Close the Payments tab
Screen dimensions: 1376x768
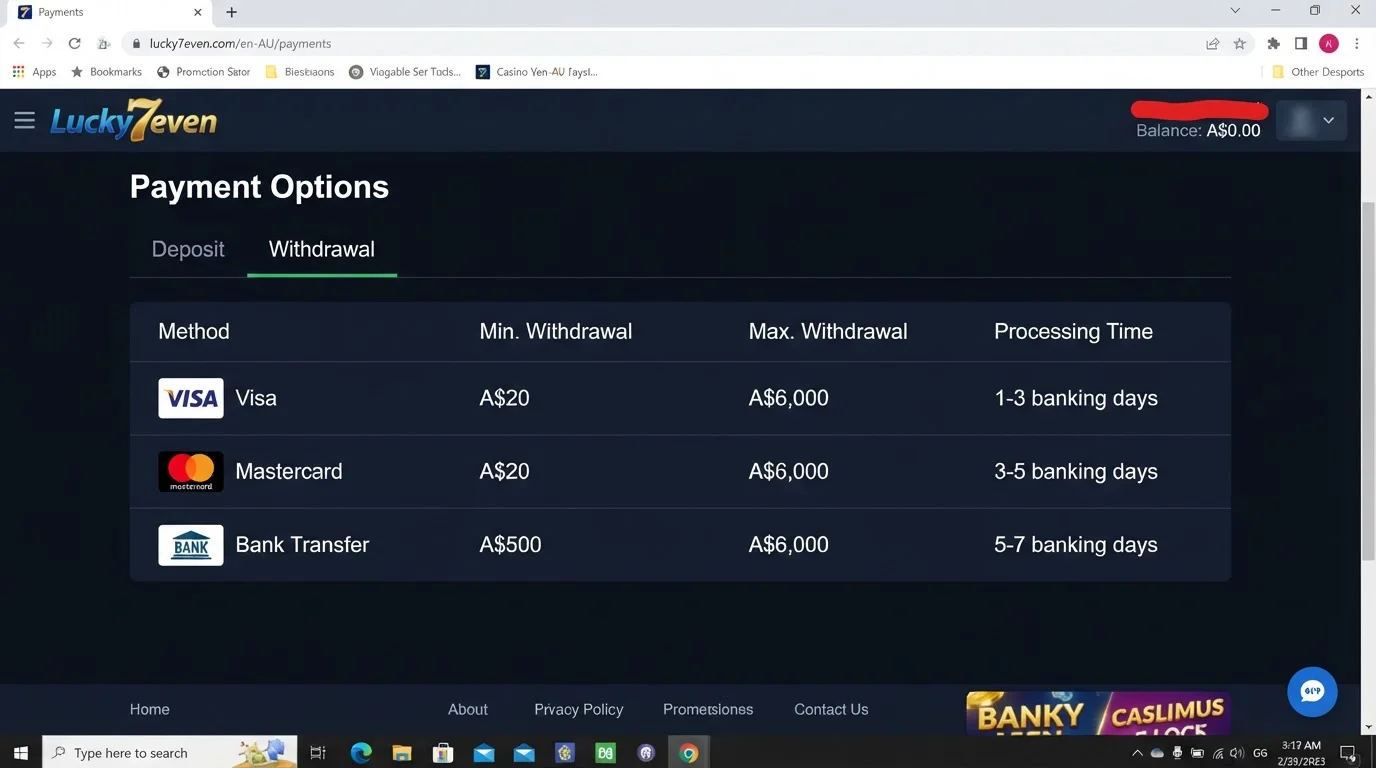198,12
